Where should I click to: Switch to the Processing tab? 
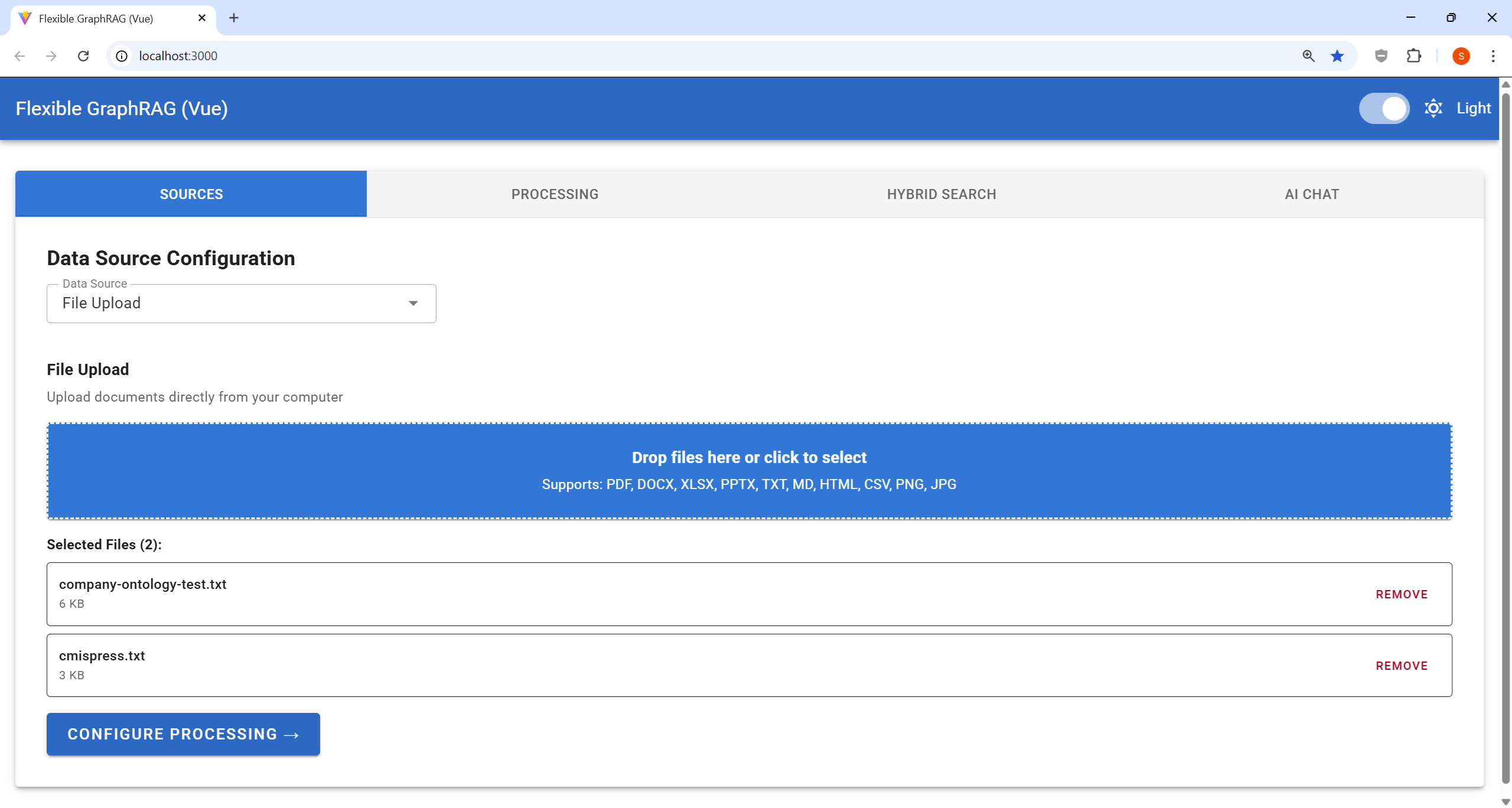coord(555,194)
